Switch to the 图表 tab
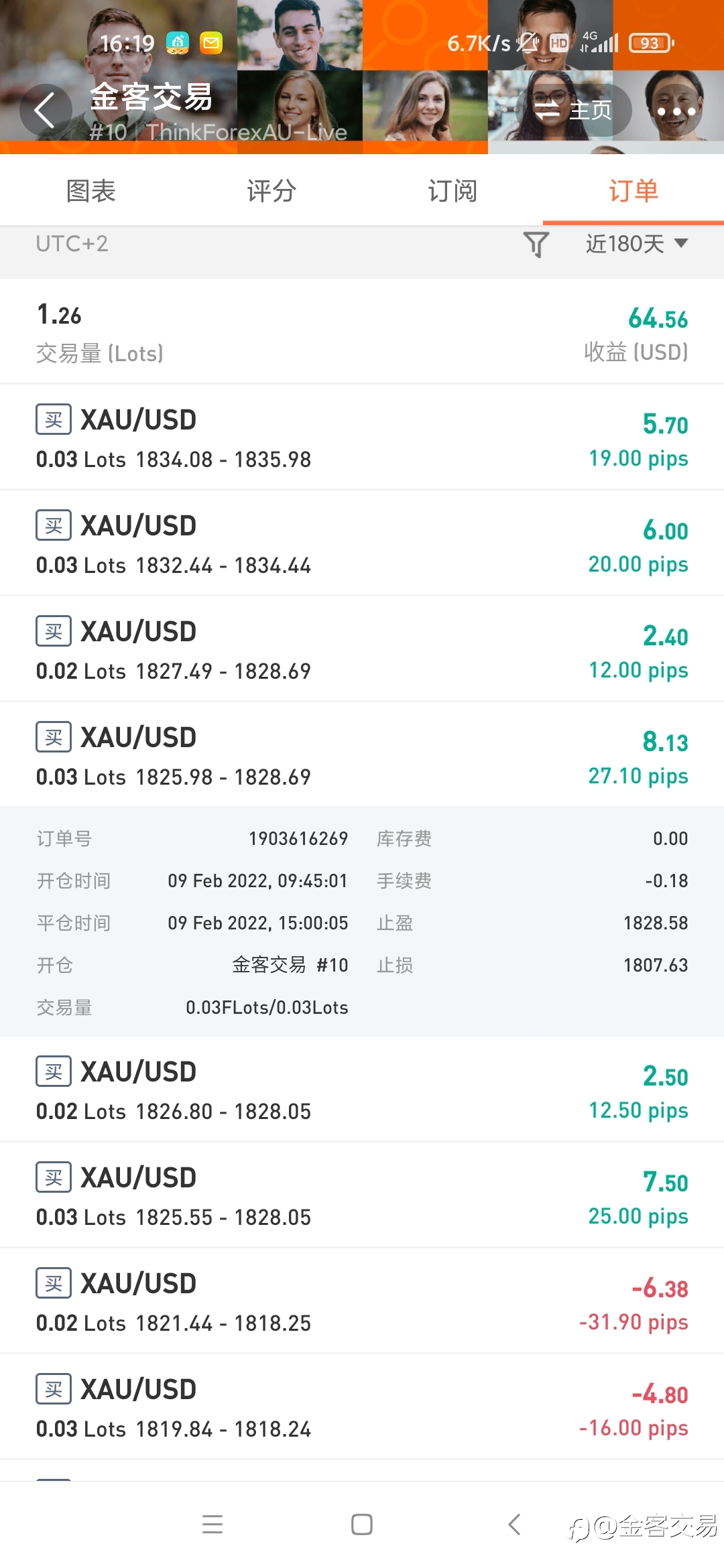The image size is (724, 1568). click(90, 191)
